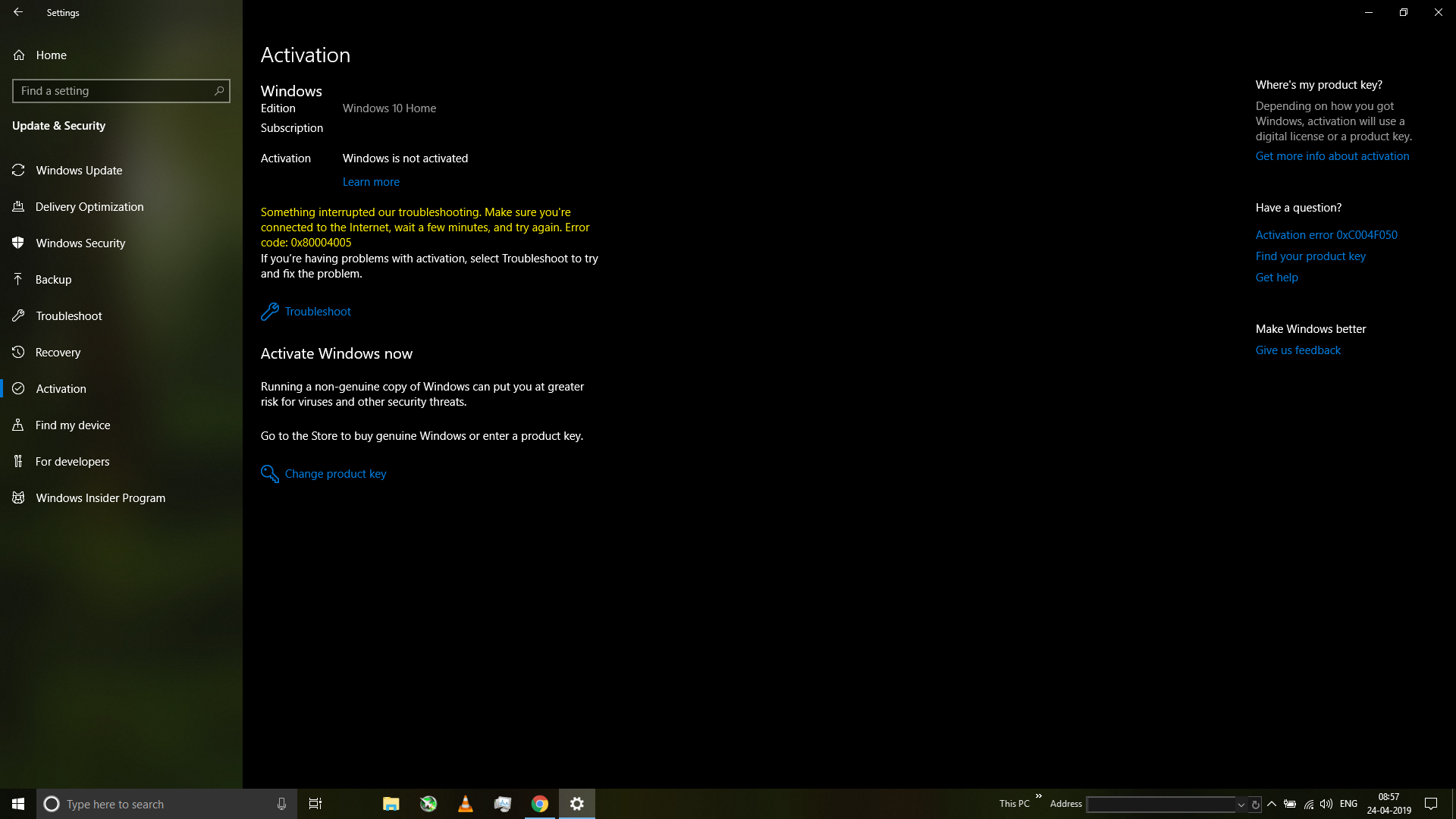Image resolution: width=1456 pixels, height=819 pixels.
Task: Go back with the Settings arrow
Action: [x=18, y=12]
